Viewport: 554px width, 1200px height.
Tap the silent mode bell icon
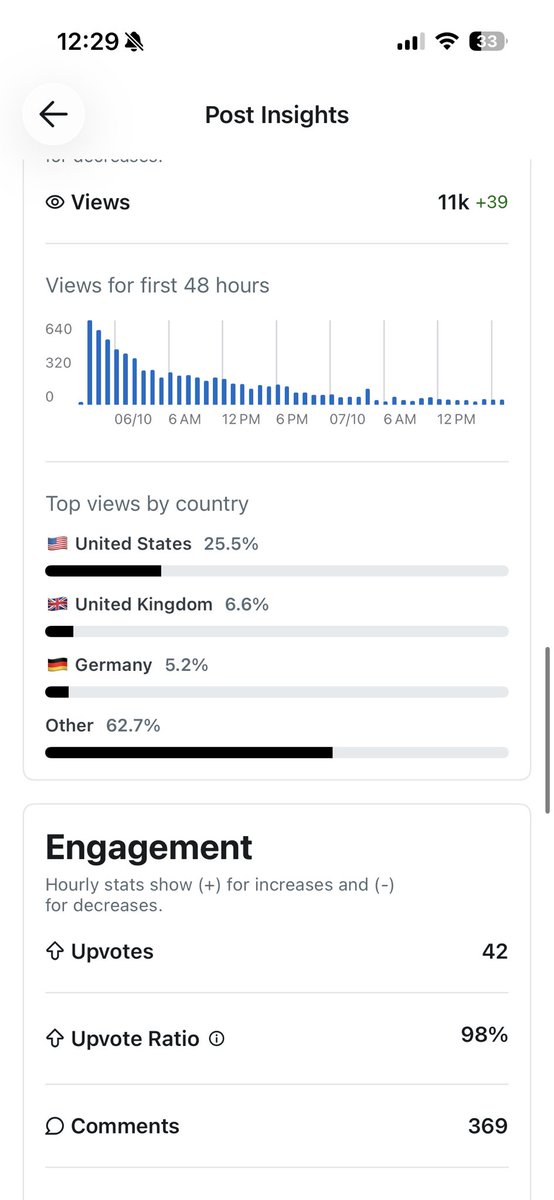click(134, 42)
